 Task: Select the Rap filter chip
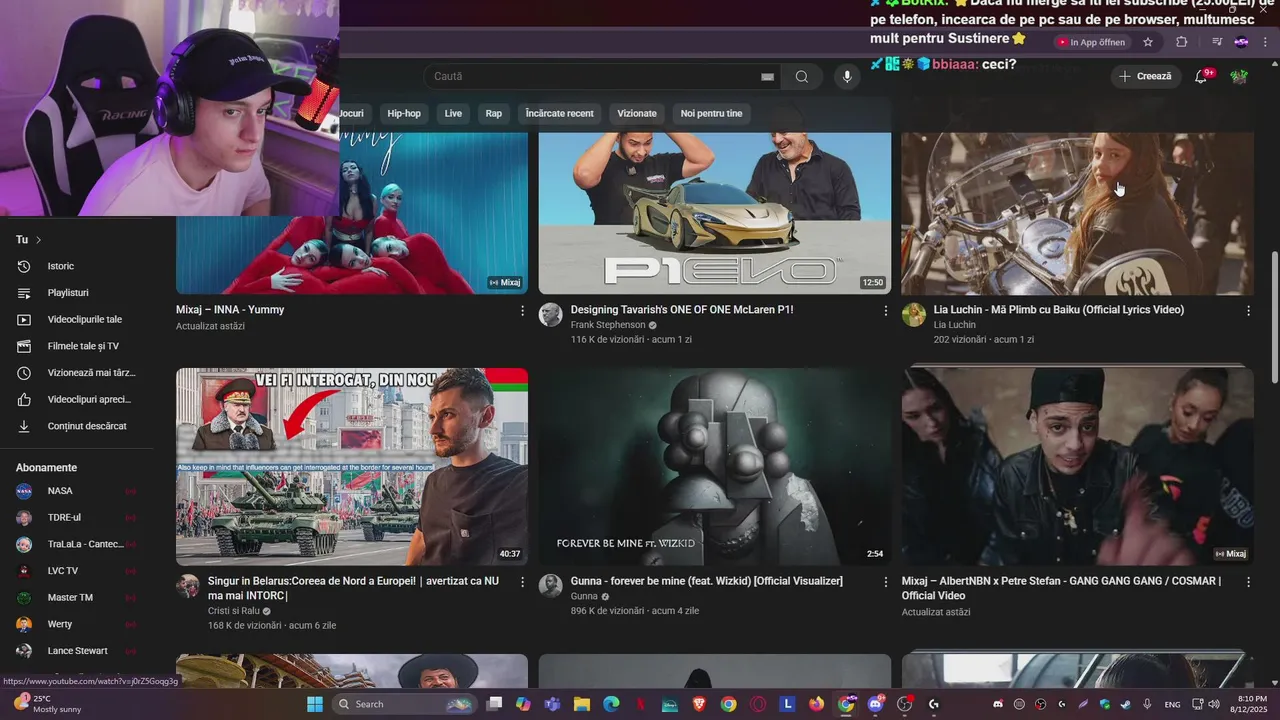(494, 114)
